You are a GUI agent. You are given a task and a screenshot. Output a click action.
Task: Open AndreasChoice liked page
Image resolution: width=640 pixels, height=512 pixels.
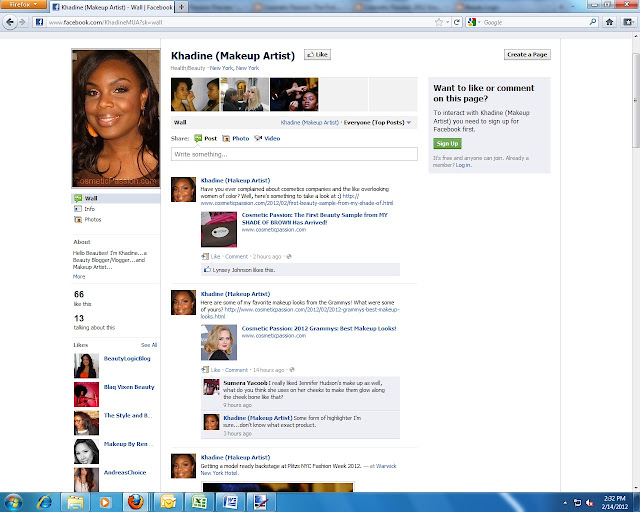coord(125,472)
